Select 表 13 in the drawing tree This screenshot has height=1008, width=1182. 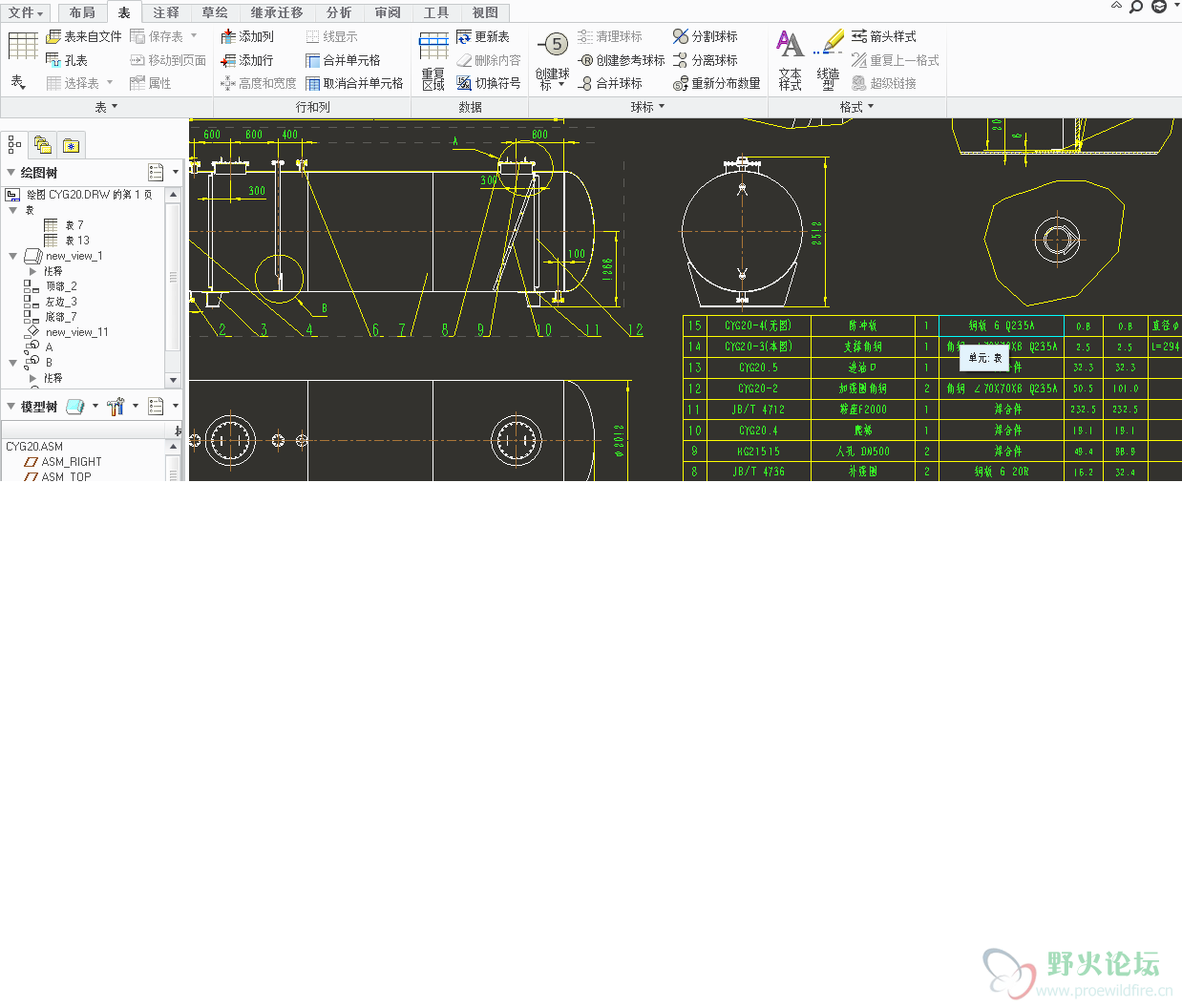click(67, 241)
